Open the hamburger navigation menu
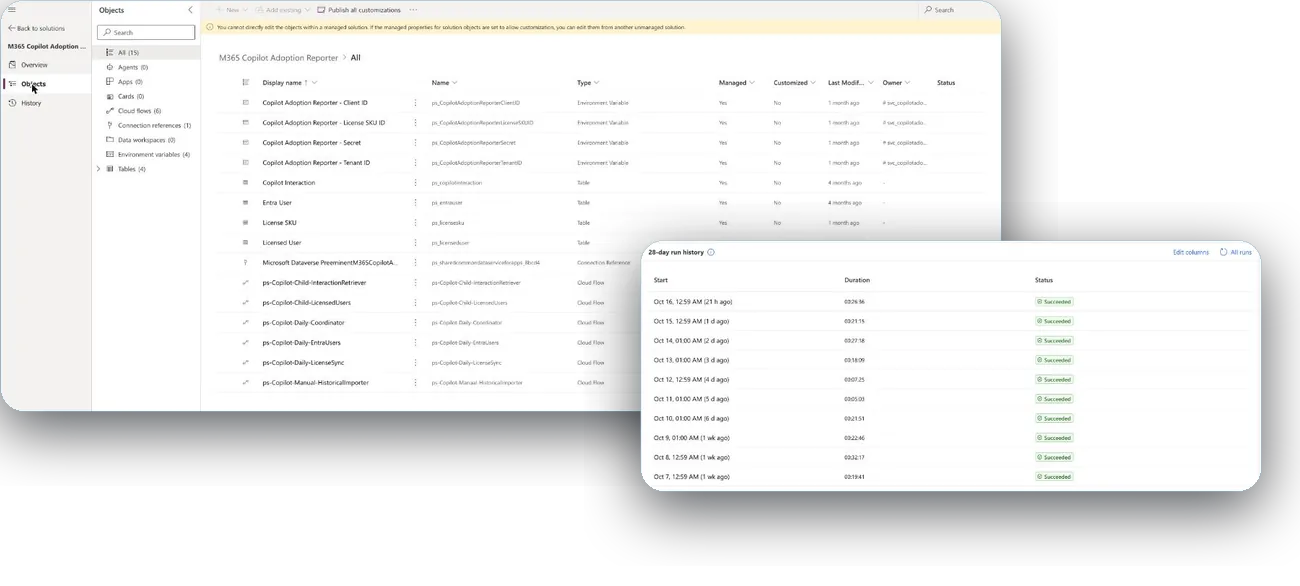1300x586 pixels. (x=12, y=9)
